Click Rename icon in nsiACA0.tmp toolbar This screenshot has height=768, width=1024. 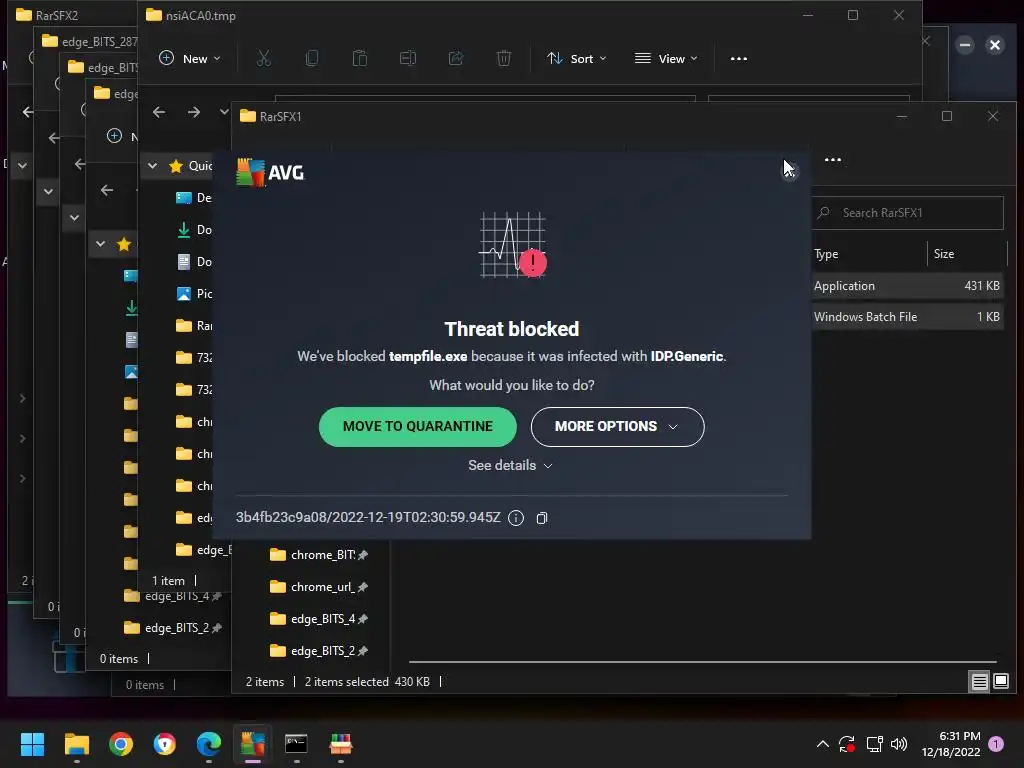click(408, 59)
